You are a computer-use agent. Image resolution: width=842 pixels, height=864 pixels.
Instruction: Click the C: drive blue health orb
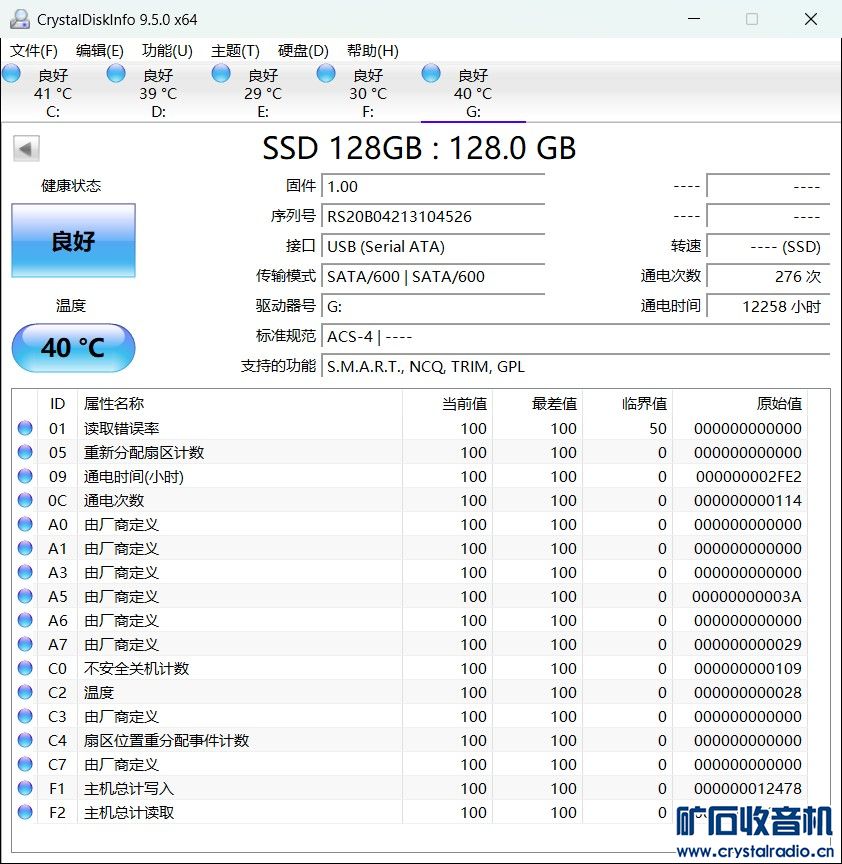[x=12, y=74]
